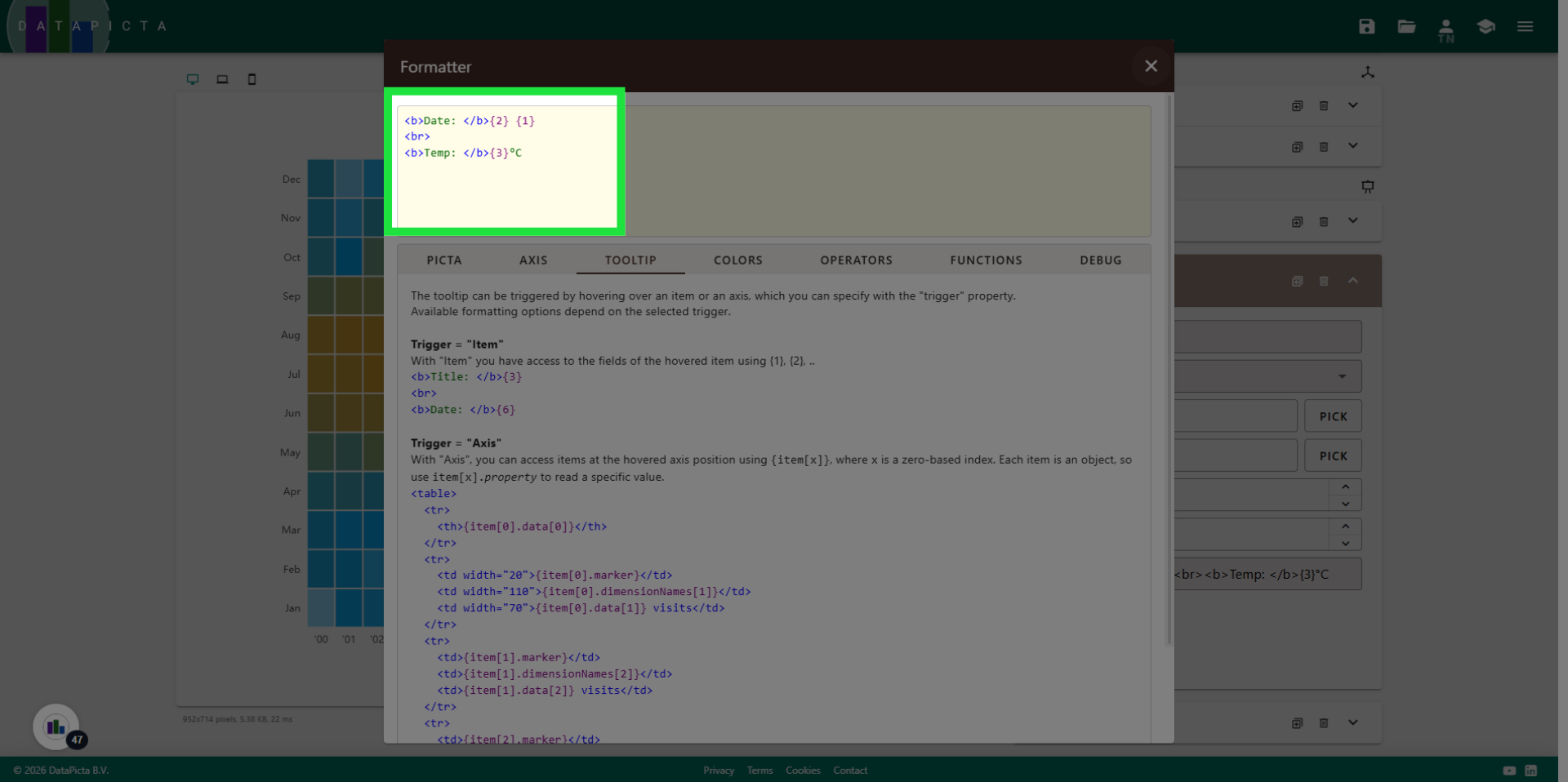Switch to mobile phone preview icon
Screen dimensions: 1568x782
tap(252, 79)
